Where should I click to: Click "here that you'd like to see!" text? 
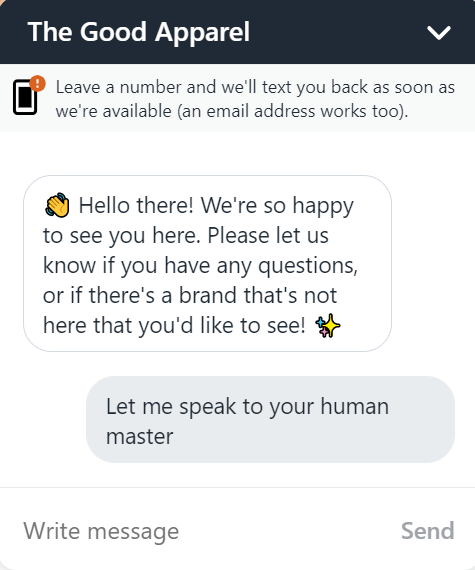point(174,325)
